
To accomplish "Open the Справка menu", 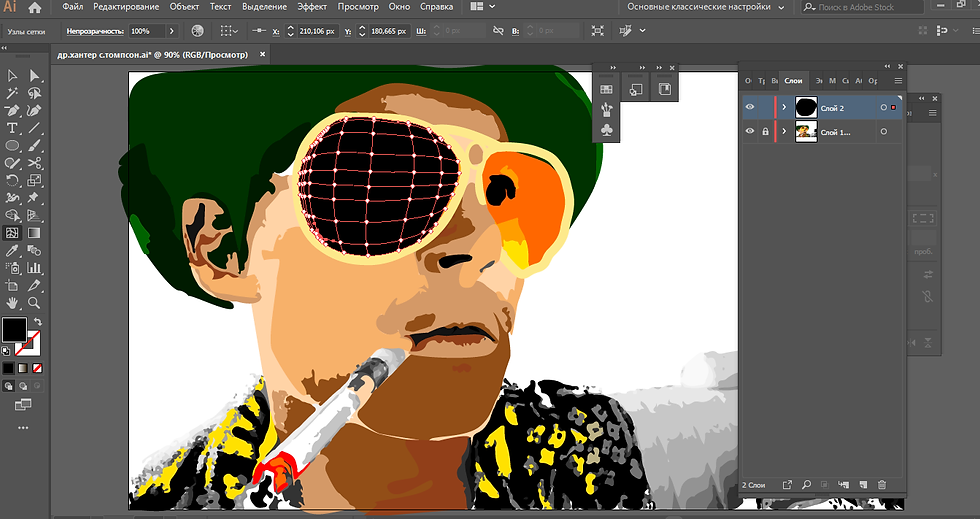I will pos(437,7).
